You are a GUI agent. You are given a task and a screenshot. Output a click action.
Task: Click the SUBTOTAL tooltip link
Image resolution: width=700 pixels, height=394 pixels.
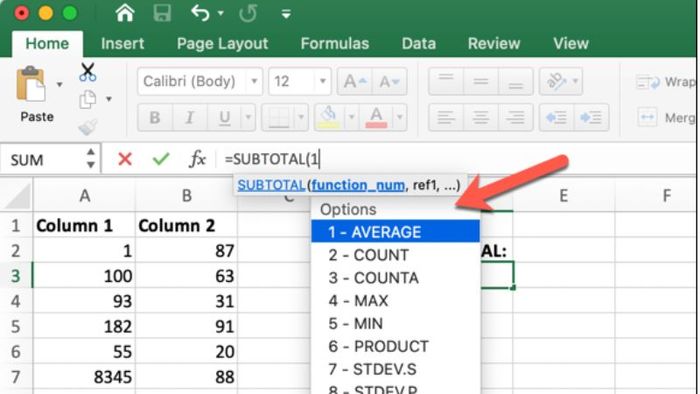pos(271,185)
